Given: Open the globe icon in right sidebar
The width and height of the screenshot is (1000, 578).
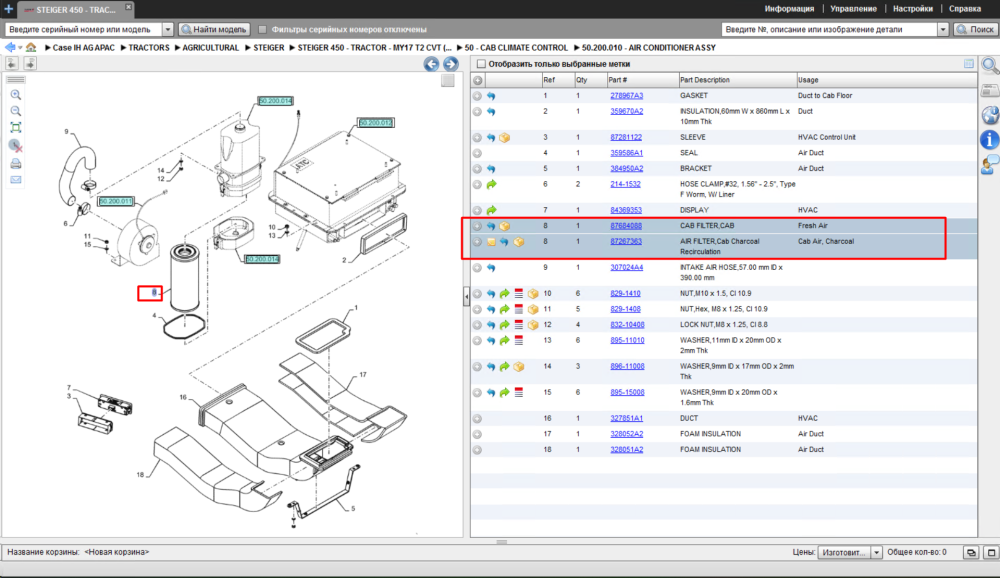Looking at the screenshot, I should click(990, 115).
